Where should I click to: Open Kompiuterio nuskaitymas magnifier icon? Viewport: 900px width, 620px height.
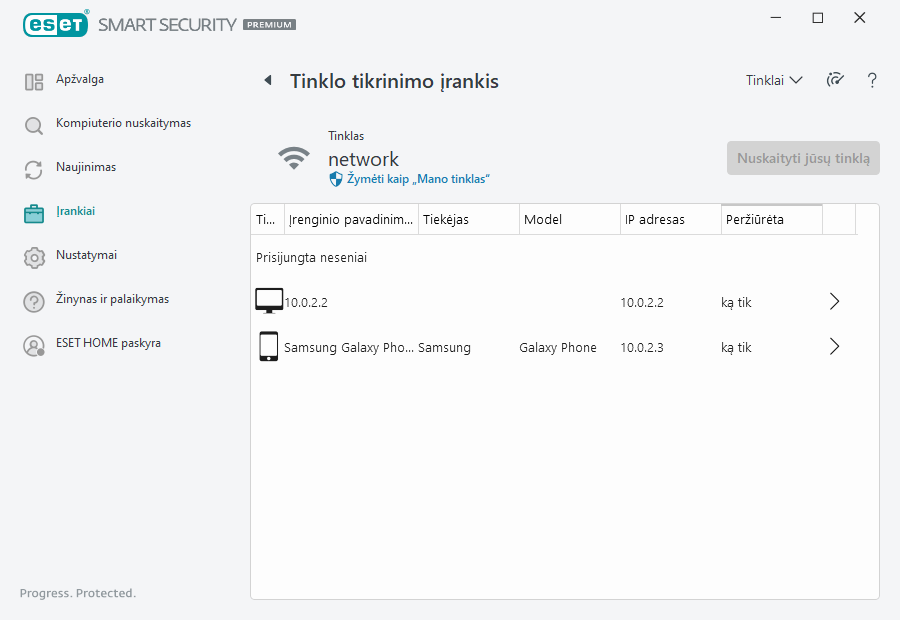[x=34, y=126]
